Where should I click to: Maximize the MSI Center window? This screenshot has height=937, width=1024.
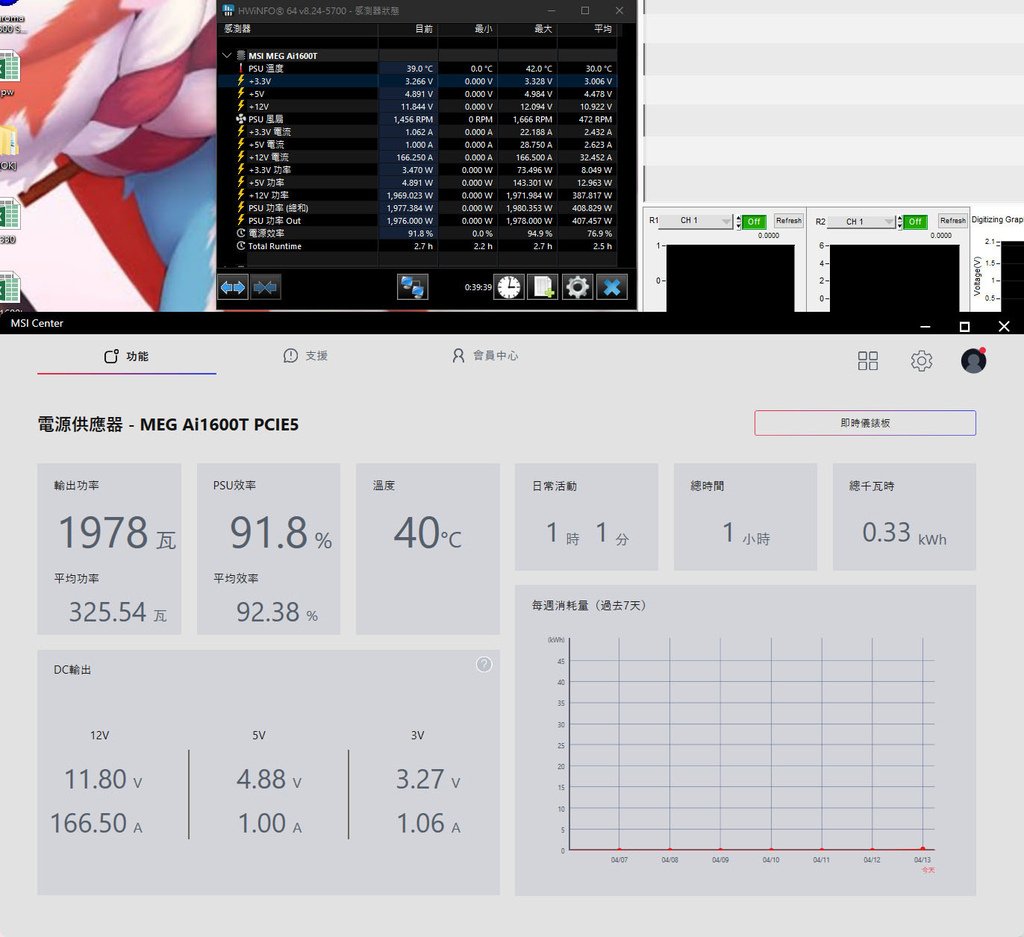(964, 326)
